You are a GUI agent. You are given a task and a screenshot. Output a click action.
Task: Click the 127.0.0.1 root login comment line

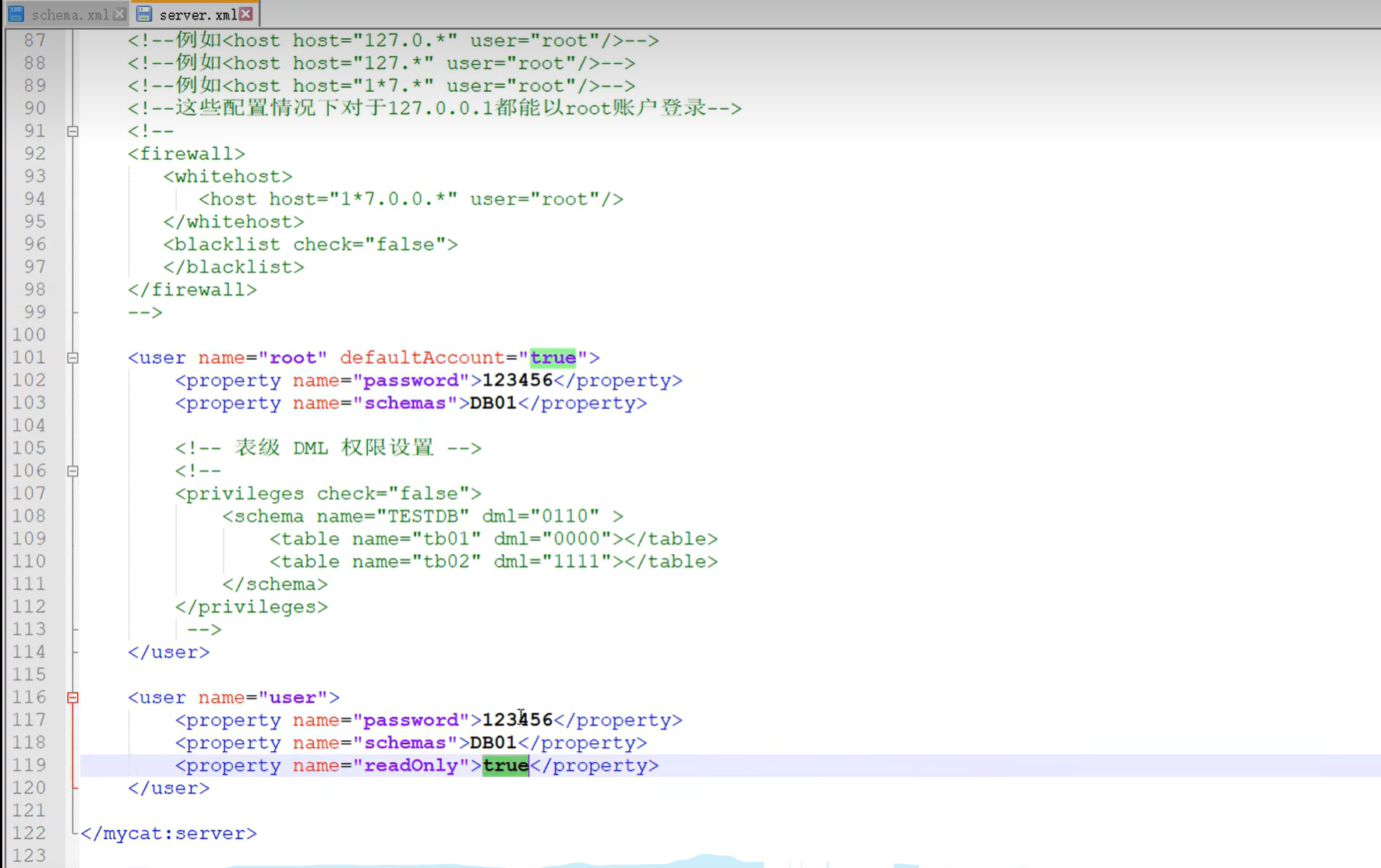tap(435, 108)
